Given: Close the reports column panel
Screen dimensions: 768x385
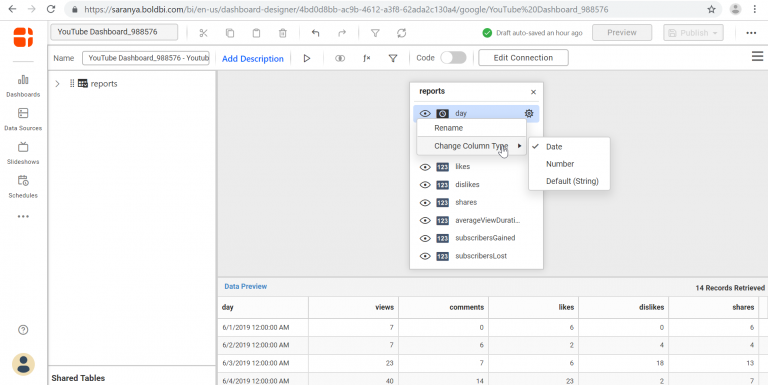Looking at the screenshot, I should point(533,92).
